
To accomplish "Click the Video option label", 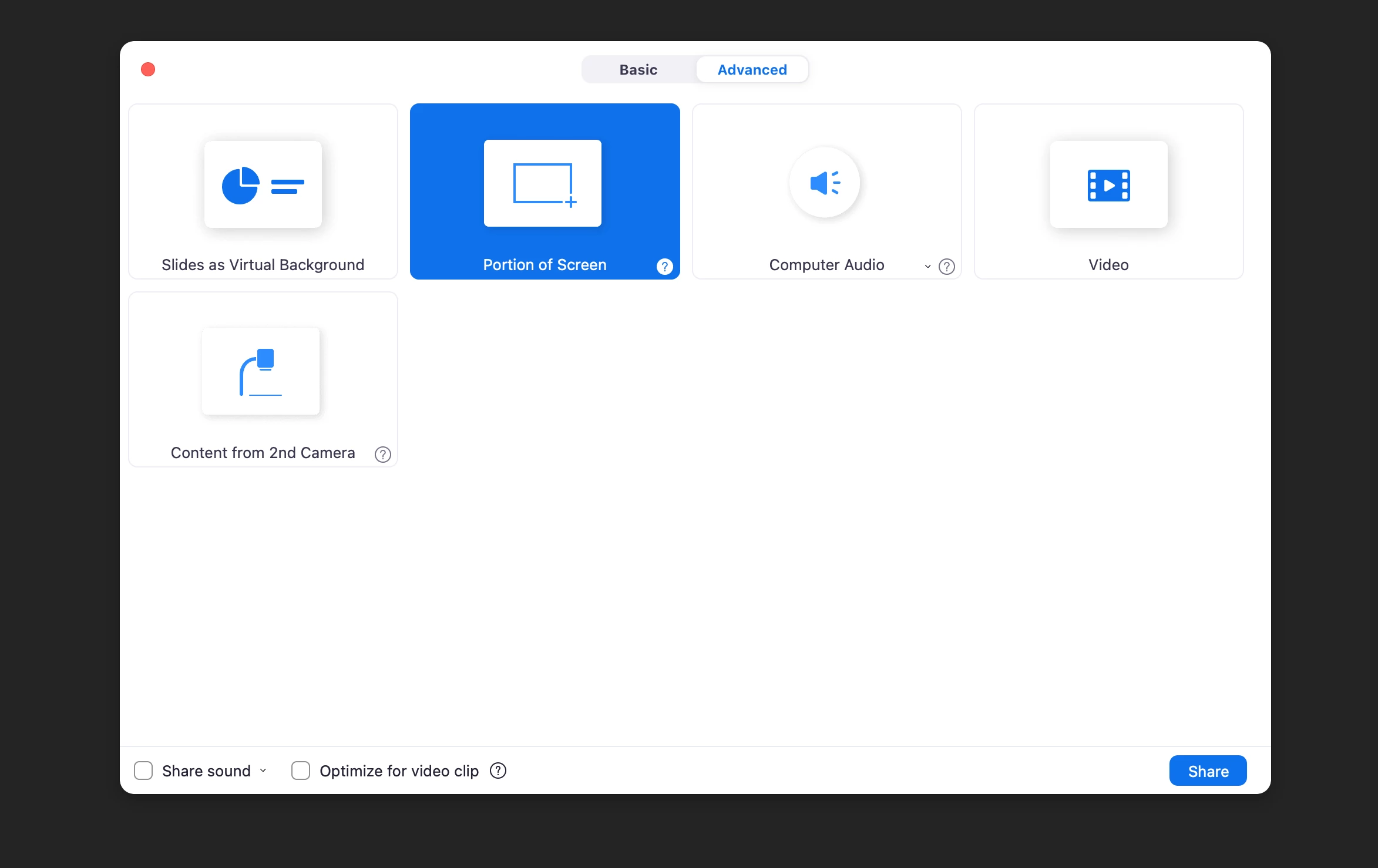I will 1108,265.
